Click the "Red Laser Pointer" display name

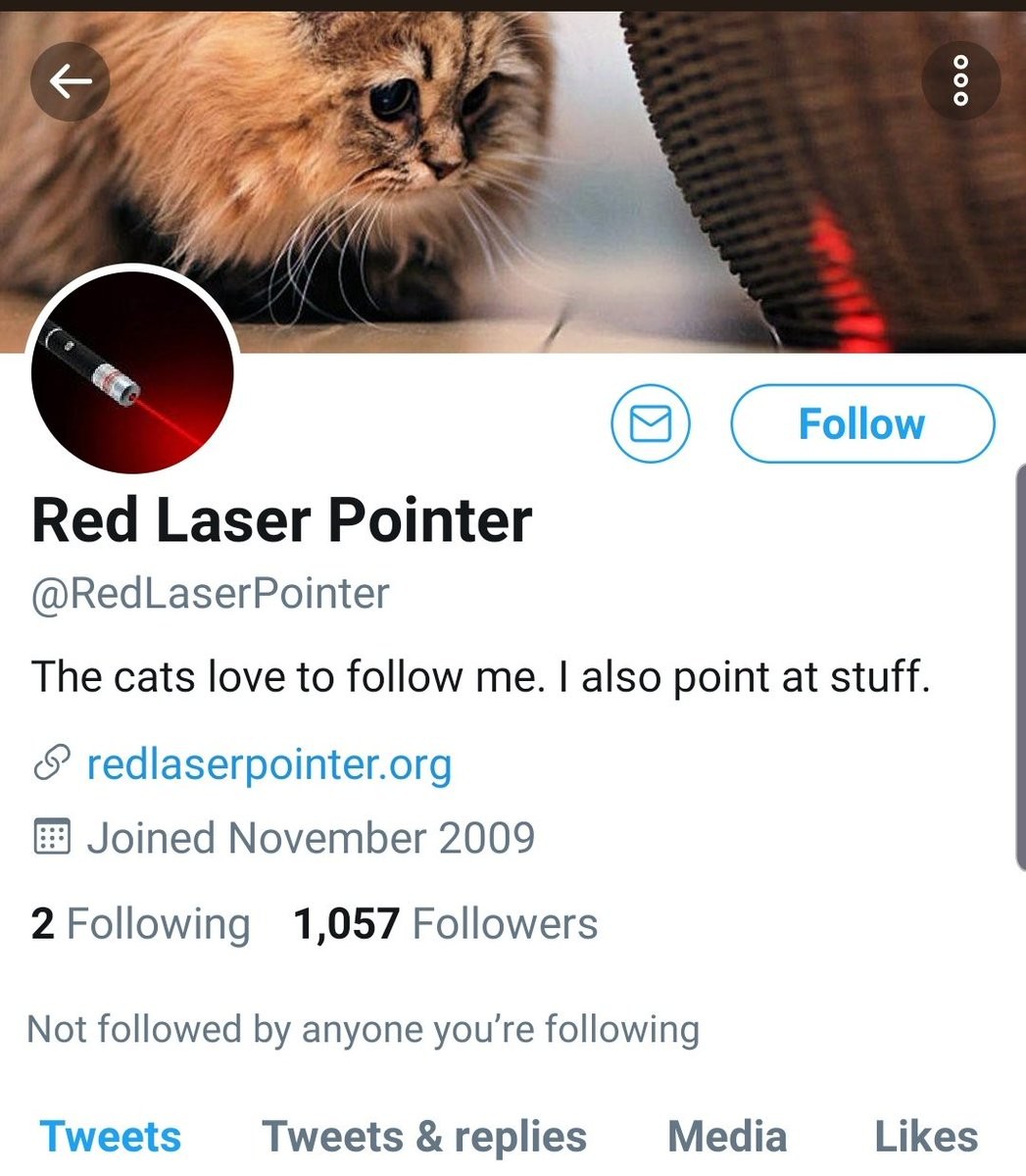(282, 519)
